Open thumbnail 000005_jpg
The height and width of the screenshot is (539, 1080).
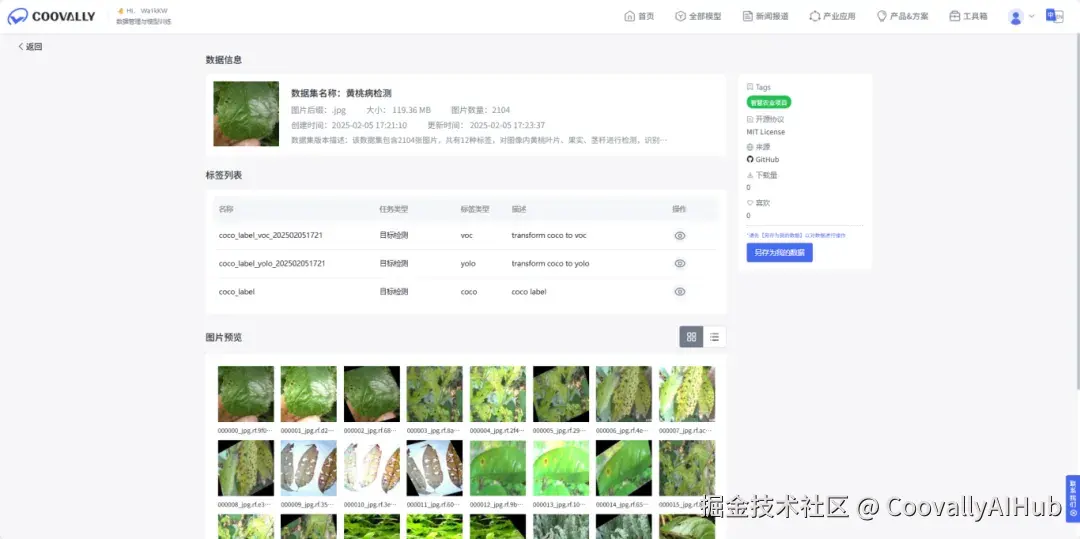tap(561, 394)
